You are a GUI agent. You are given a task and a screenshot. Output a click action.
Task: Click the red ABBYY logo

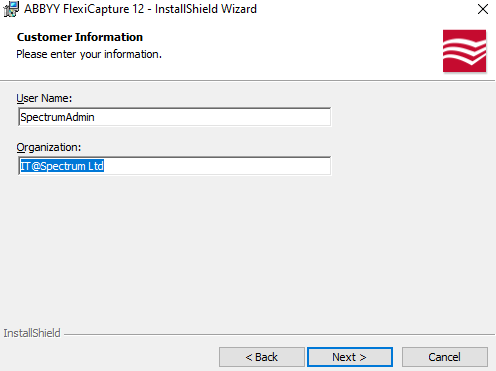464,51
